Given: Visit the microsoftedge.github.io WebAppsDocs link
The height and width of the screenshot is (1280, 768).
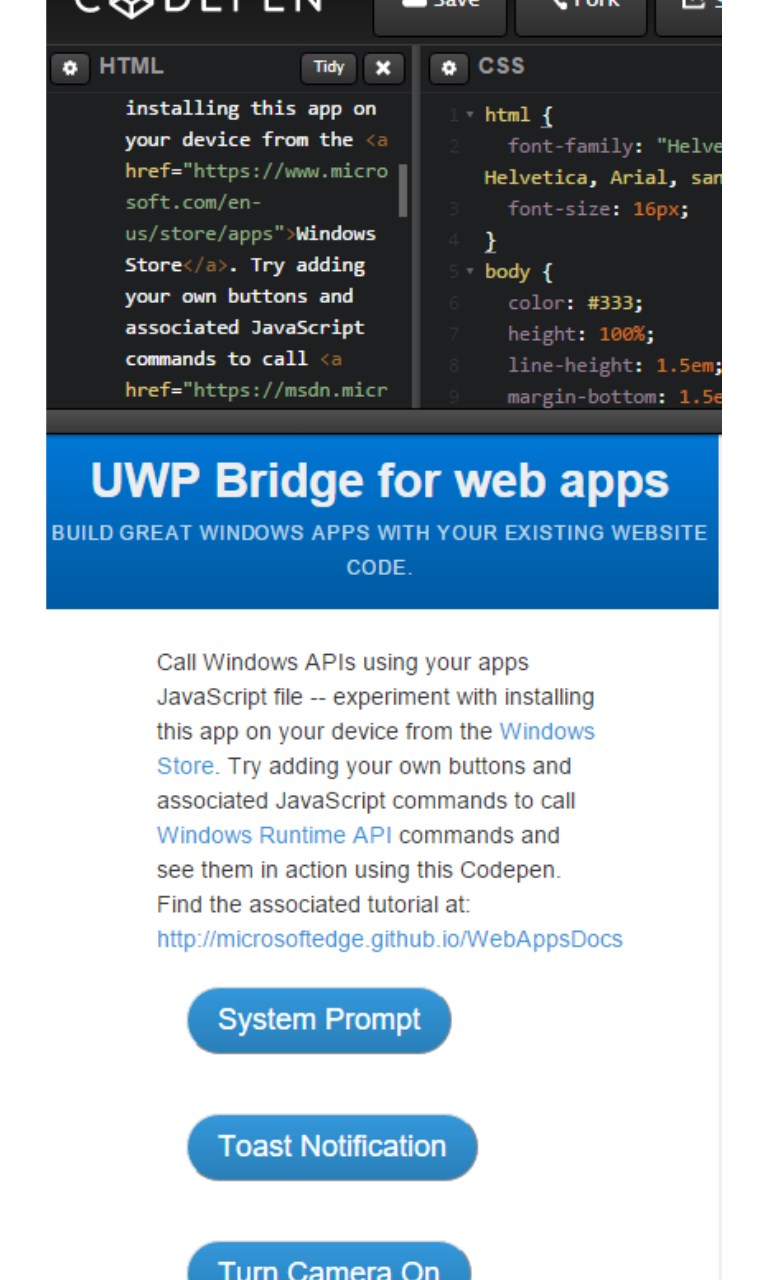Looking at the screenshot, I should (389, 939).
